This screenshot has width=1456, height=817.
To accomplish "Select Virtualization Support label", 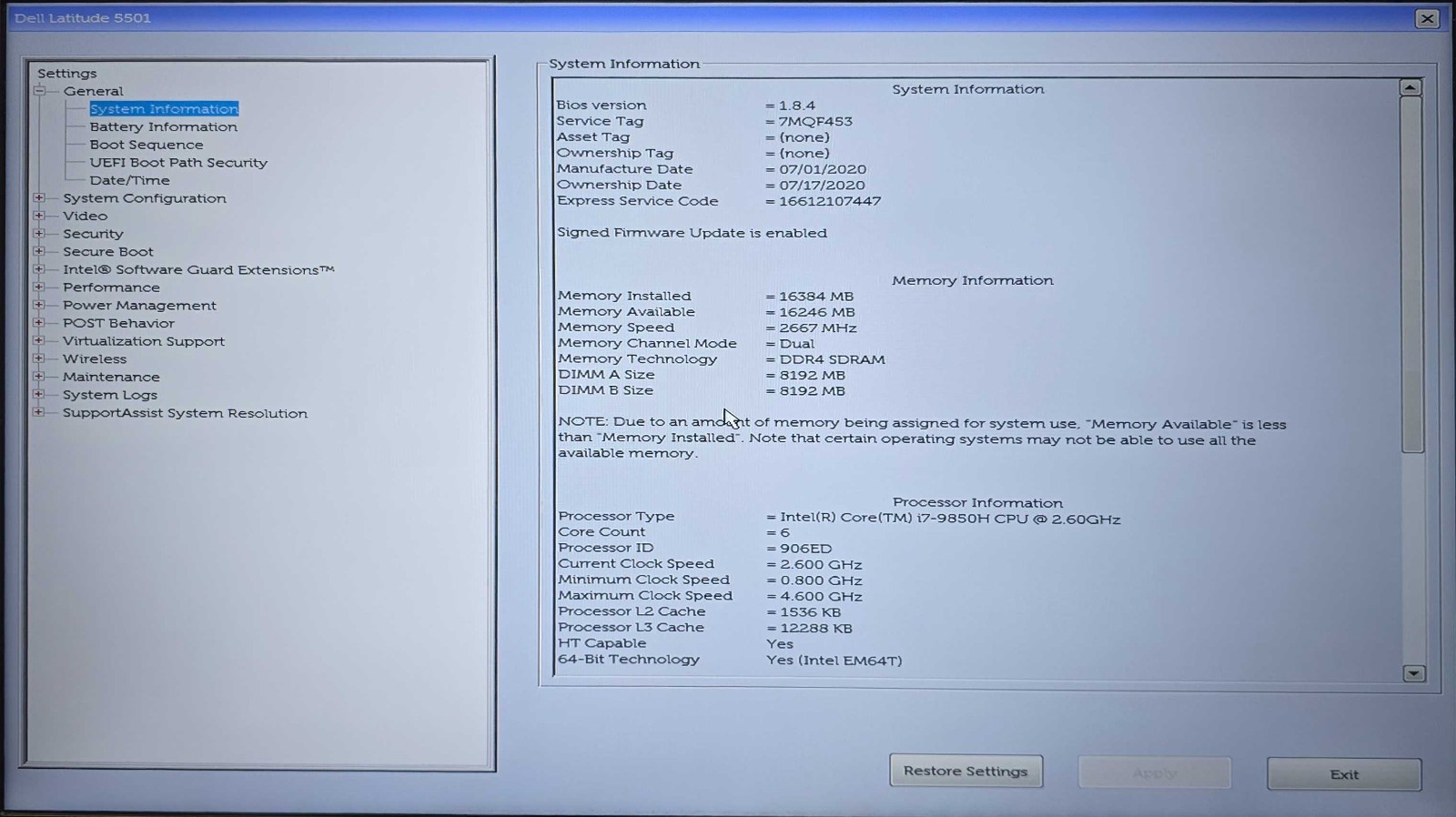I will pyautogui.click(x=144, y=341).
